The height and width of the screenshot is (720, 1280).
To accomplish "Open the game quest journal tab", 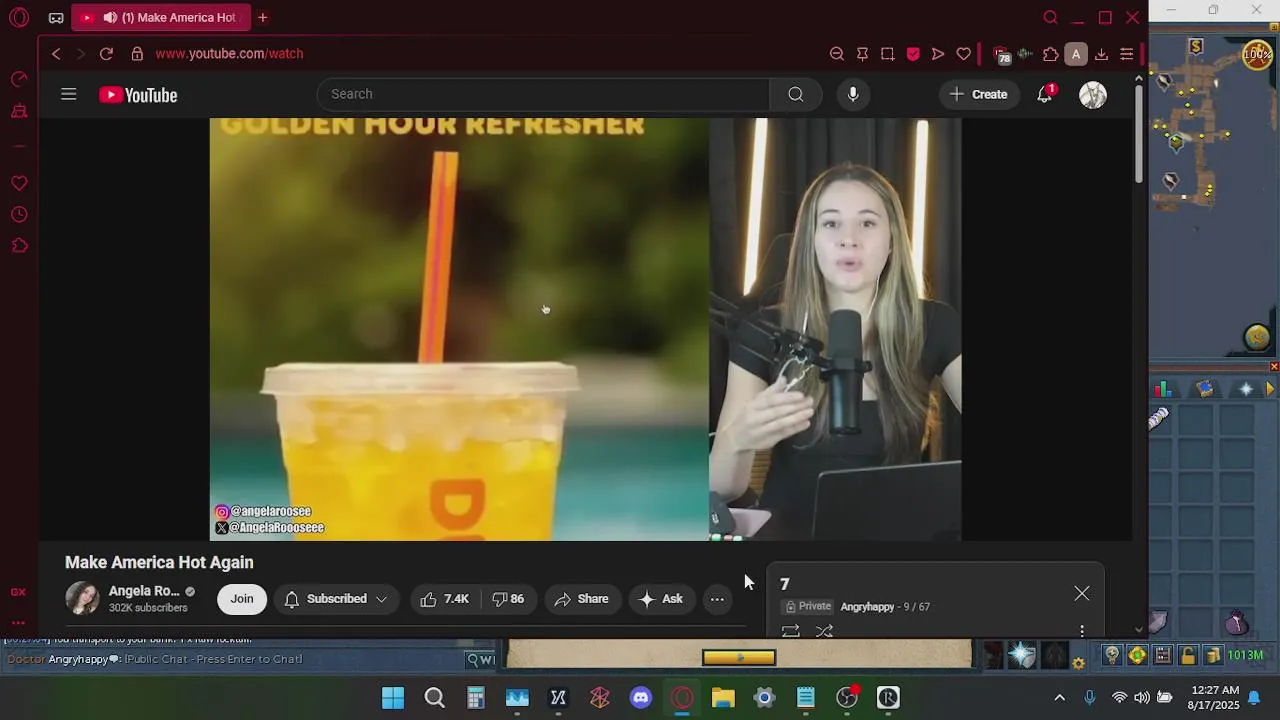I will [1204, 389].
